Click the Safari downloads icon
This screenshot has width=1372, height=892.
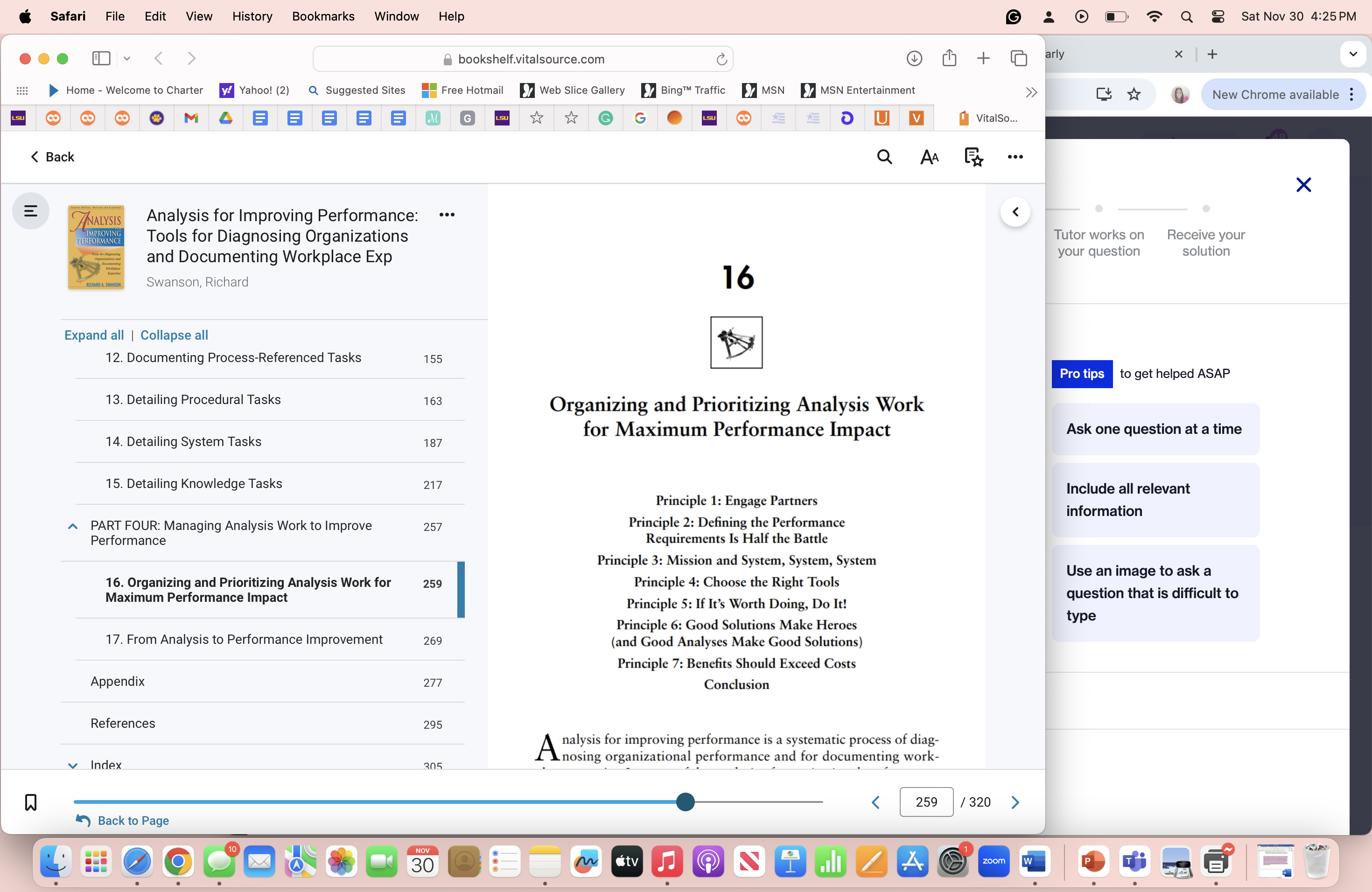coord(914,58)
